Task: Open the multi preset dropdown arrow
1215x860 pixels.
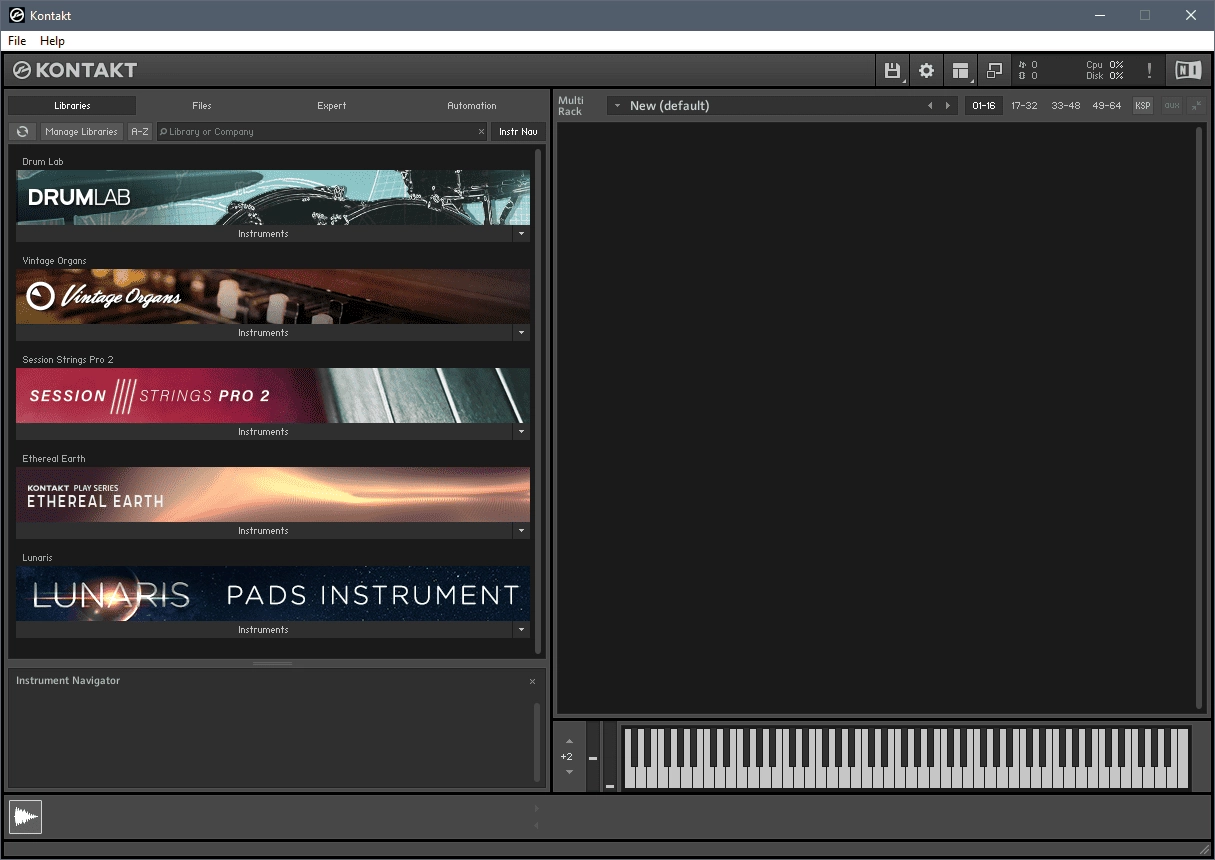Action: (617, 105)
